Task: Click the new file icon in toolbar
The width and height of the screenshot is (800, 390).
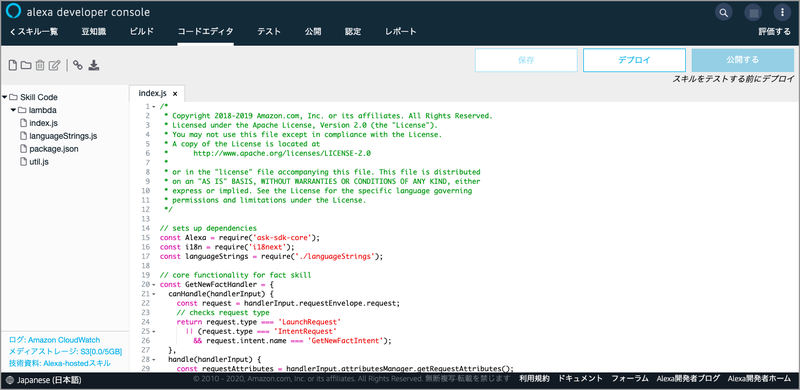Action: point(13,65)
